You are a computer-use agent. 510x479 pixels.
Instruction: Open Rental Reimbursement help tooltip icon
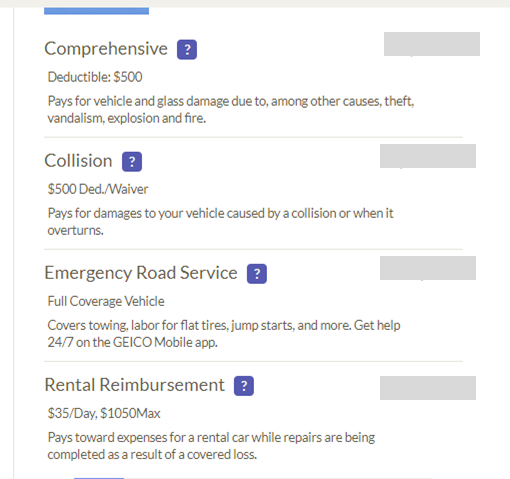click(x=244, y=386)
